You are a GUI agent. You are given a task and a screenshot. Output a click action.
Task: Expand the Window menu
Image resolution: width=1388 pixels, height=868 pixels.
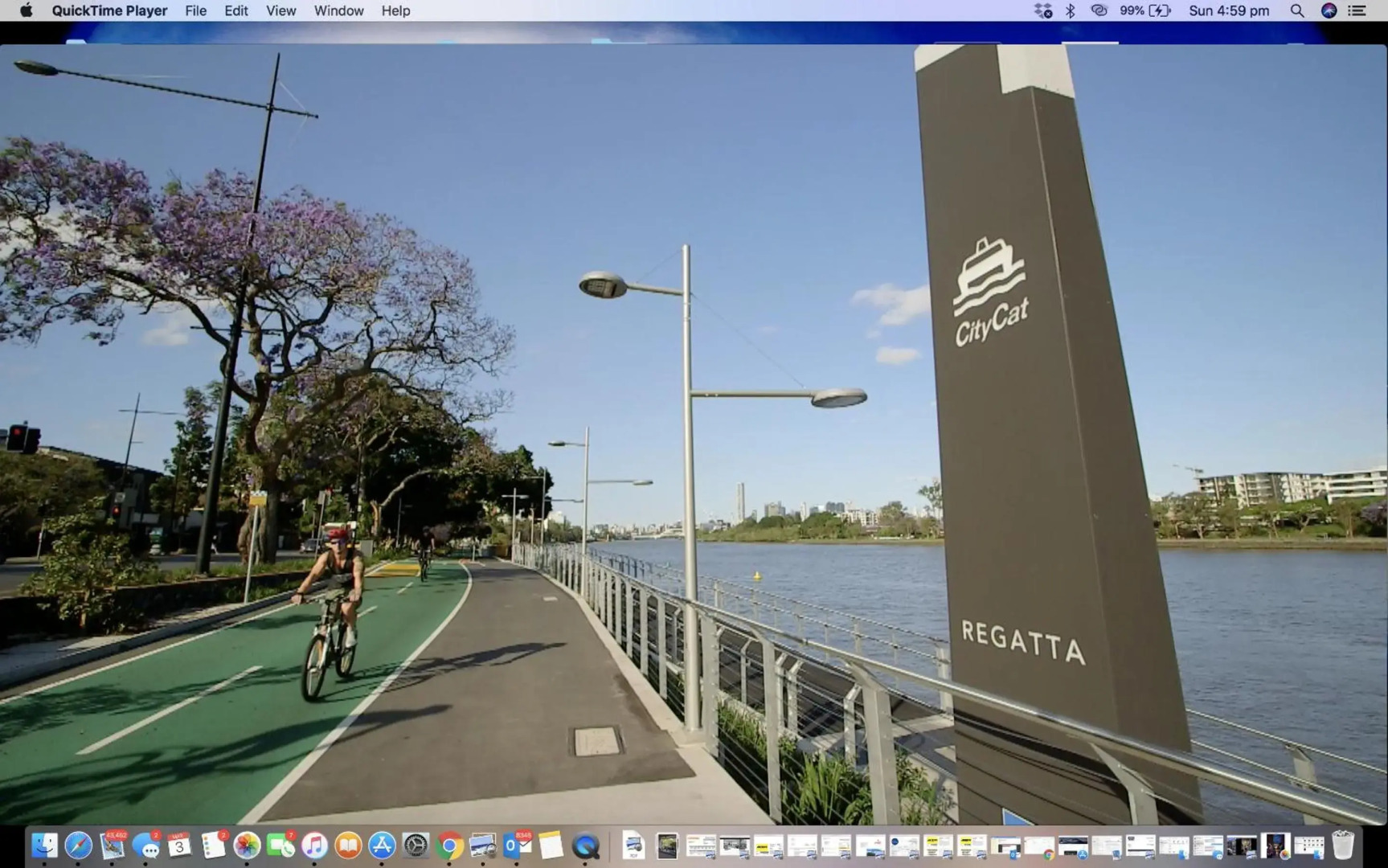pyautogui.click(x=338, y=10)
